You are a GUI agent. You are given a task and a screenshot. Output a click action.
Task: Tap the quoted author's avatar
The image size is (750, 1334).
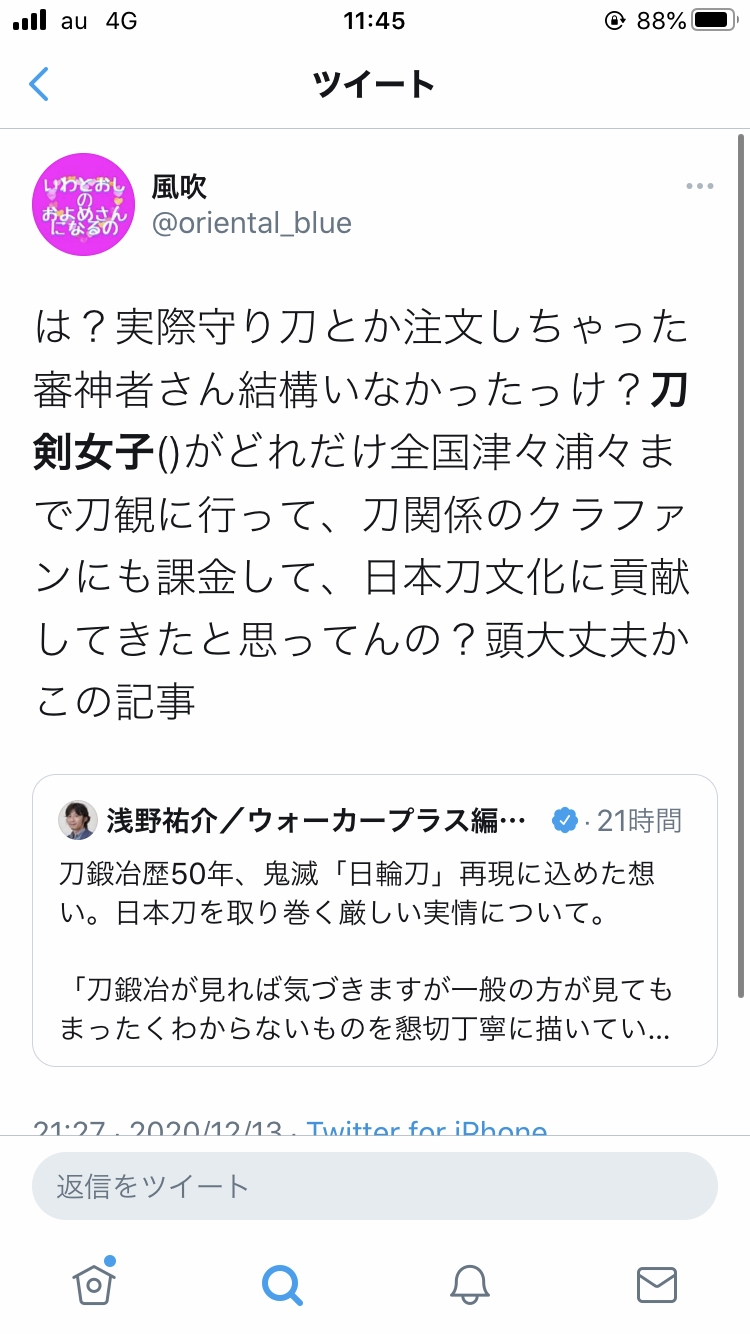78,821
